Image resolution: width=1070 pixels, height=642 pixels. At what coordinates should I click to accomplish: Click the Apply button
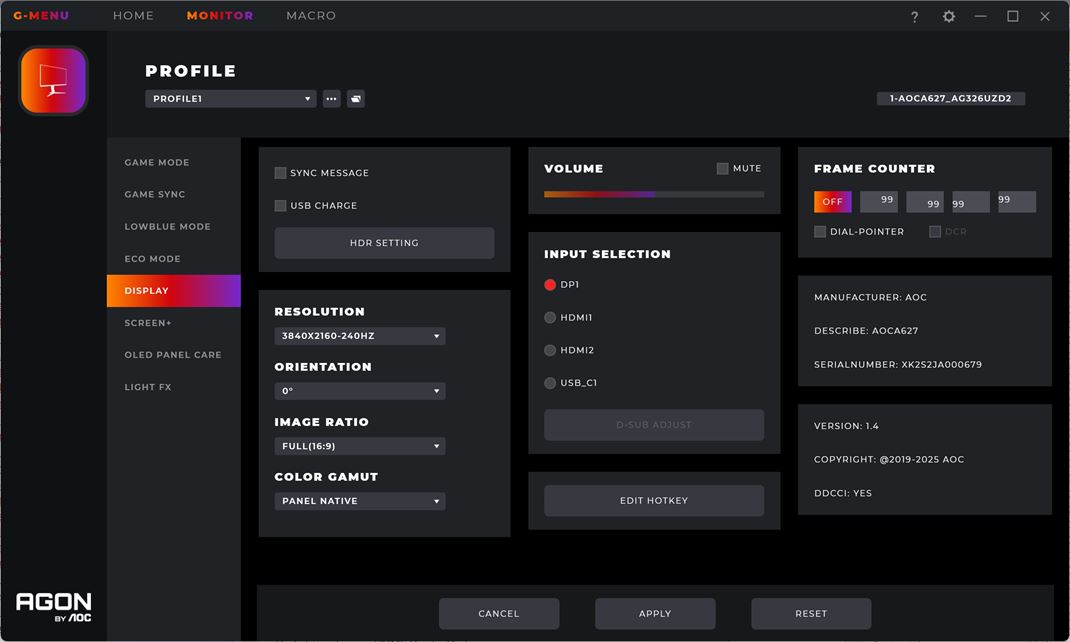coord(655,613)
